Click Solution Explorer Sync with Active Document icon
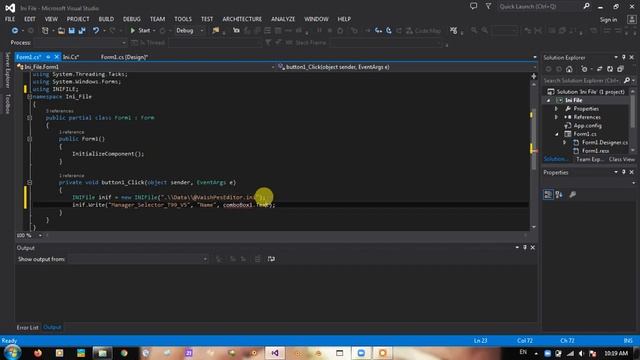This screenshot has height=360, width=640. pos(599,69)
